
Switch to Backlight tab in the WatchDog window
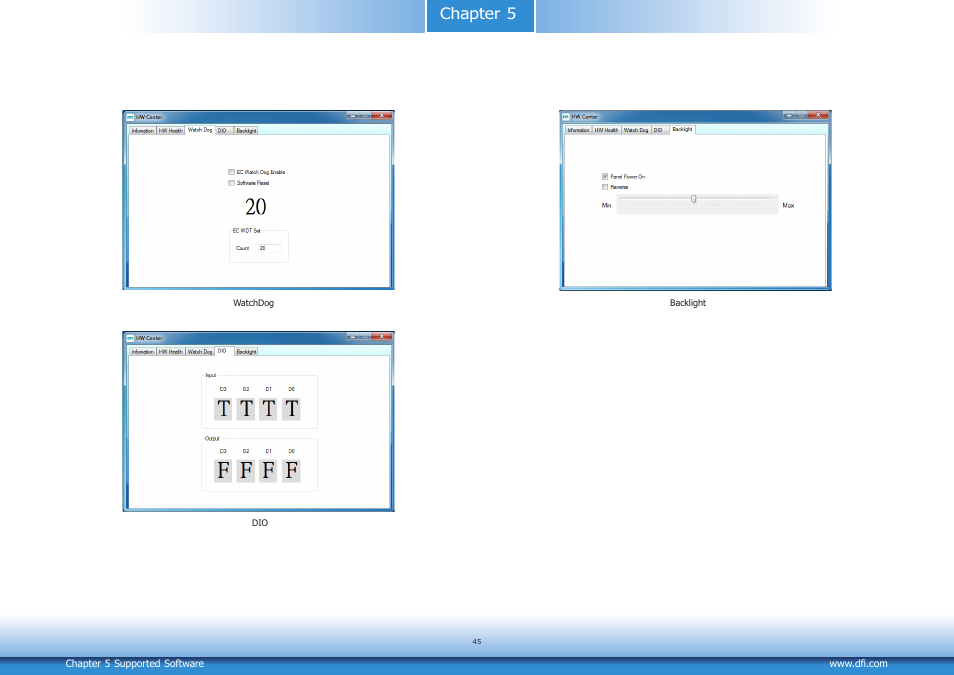246,130
